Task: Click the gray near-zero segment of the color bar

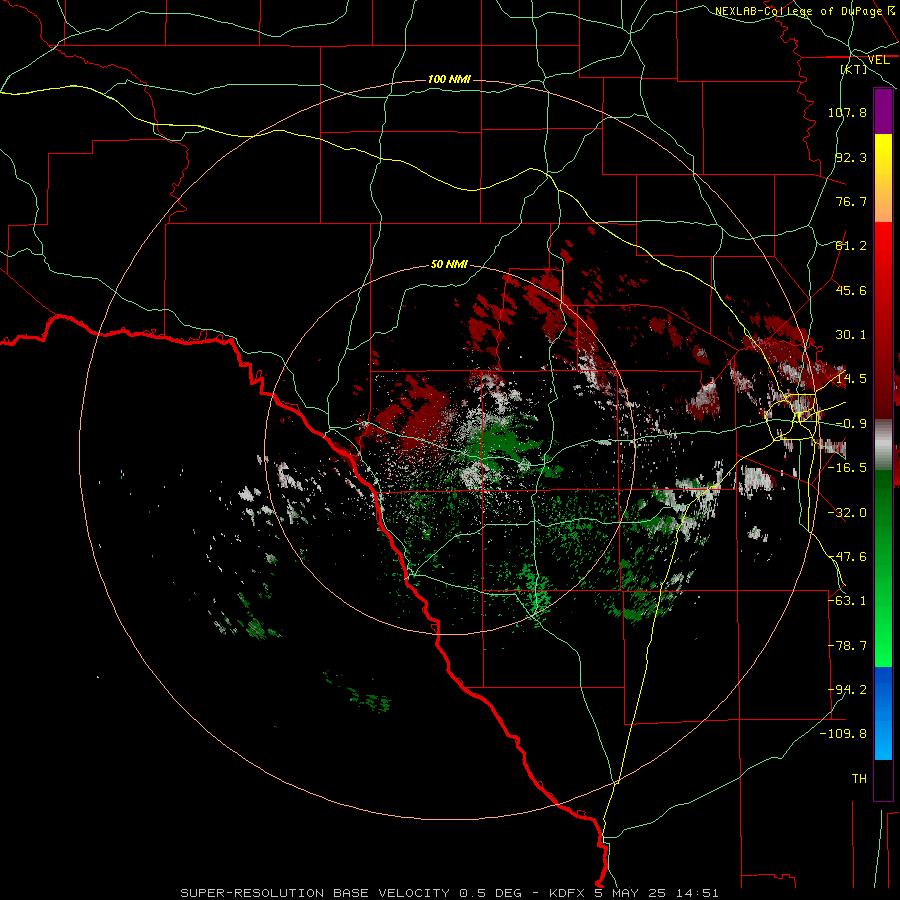Action: (883, 445)
